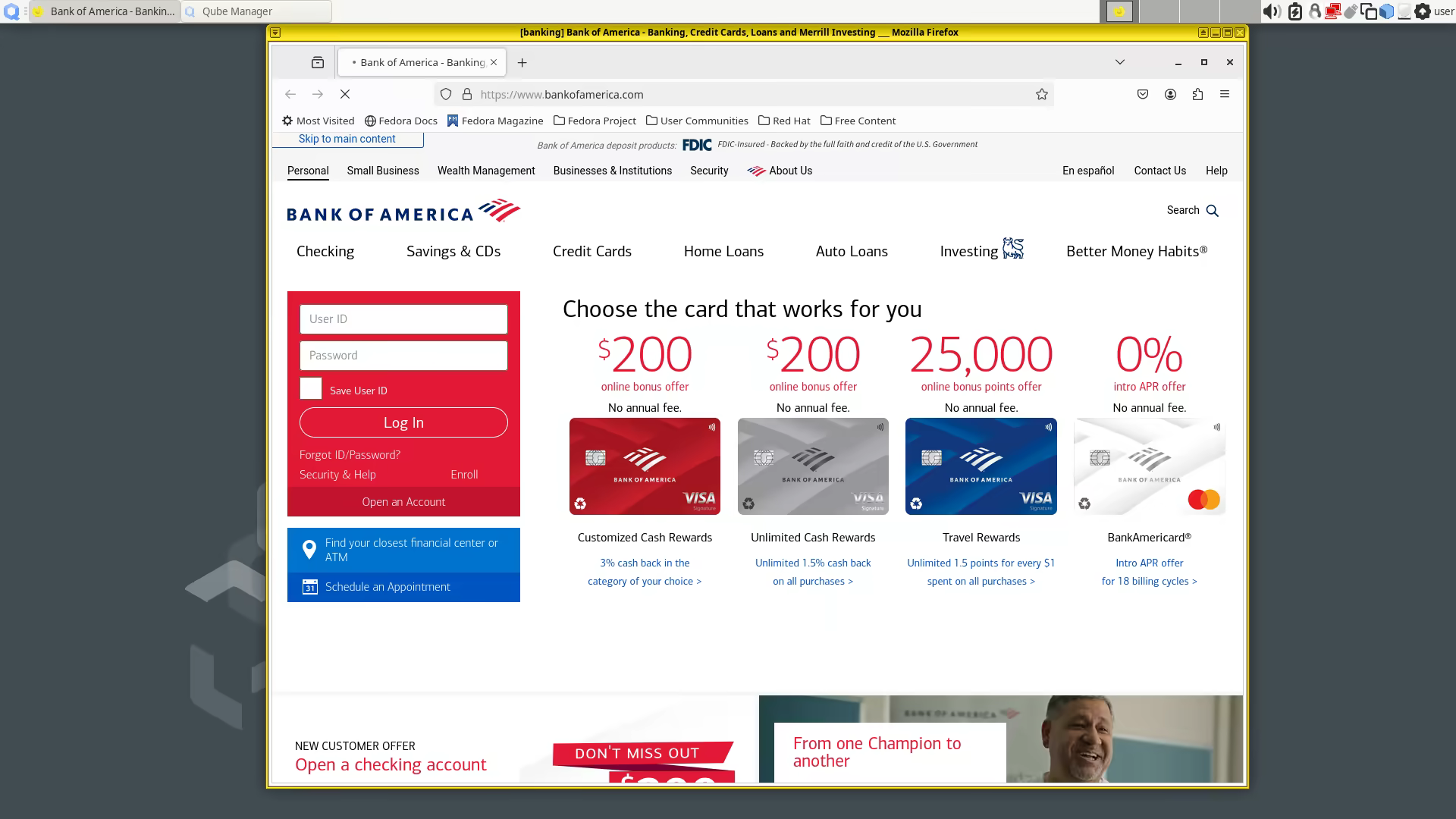
Task: Open the Firefox hamburger application menu
Action: point(1225,94)
